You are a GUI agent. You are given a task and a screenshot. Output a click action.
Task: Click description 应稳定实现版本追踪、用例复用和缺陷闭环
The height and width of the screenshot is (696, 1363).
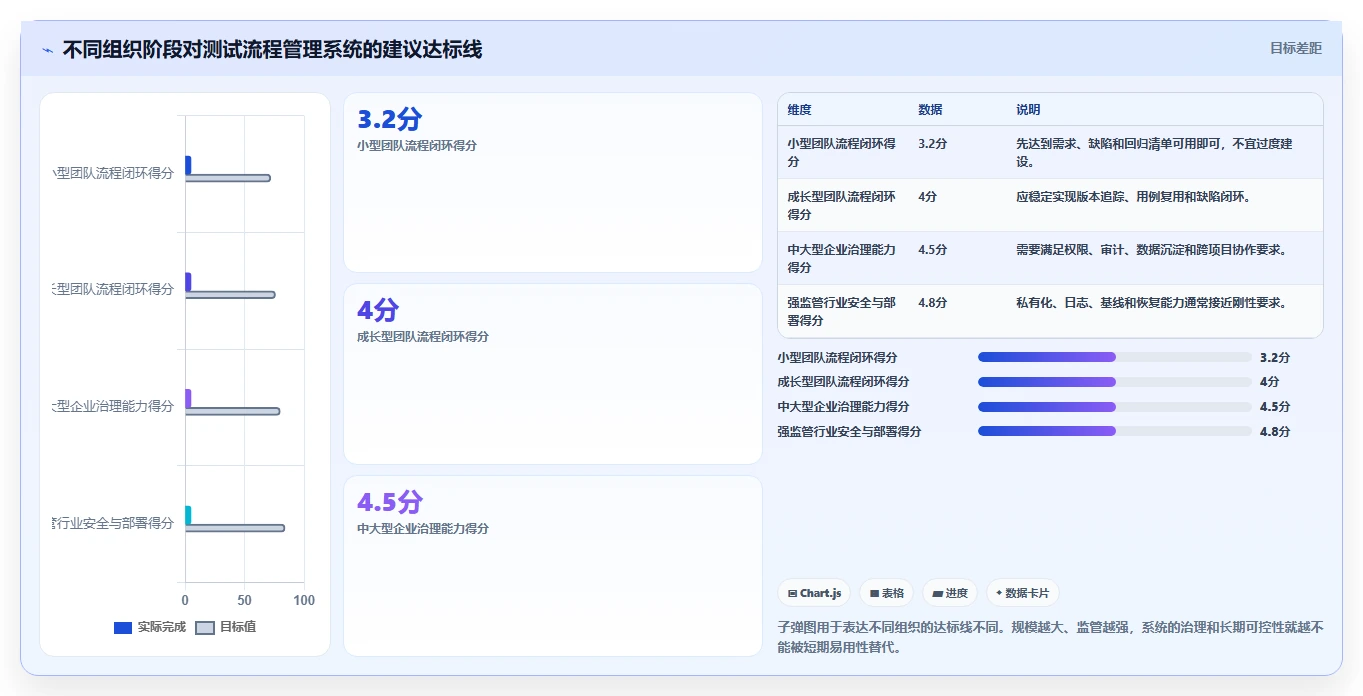click(1133, 197)
